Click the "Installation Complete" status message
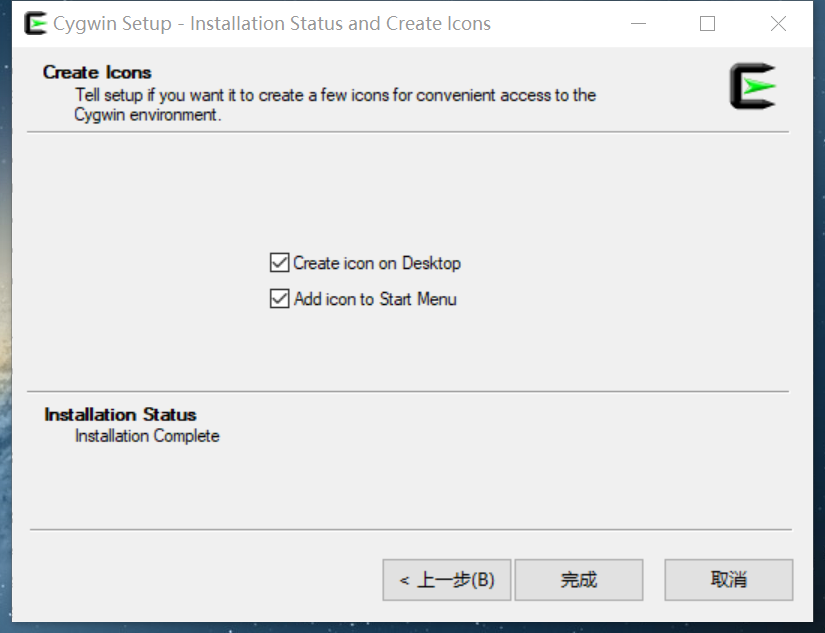The image size is (825, 633). [147, 436]
